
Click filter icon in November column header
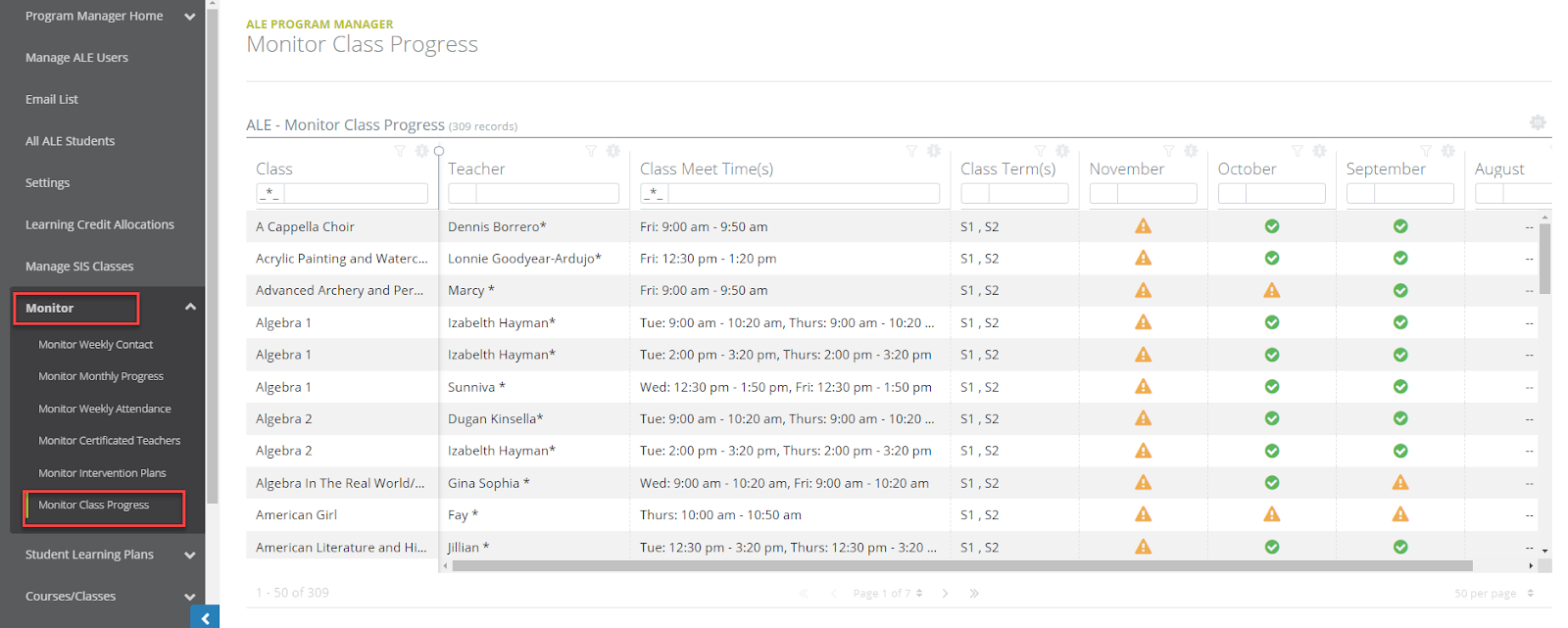pos(1169,151)
